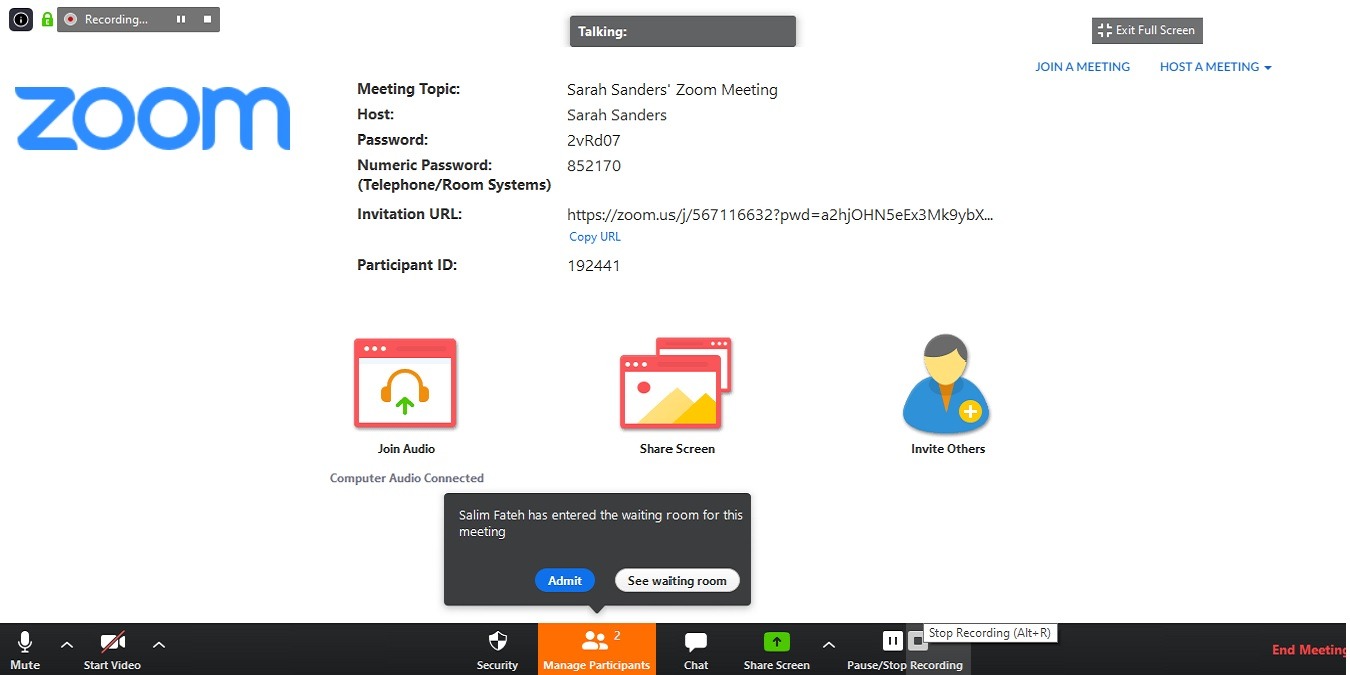Screen dimensions: 1350x675
Task: Click the Security shield icon
Action: tap(497, 643)
